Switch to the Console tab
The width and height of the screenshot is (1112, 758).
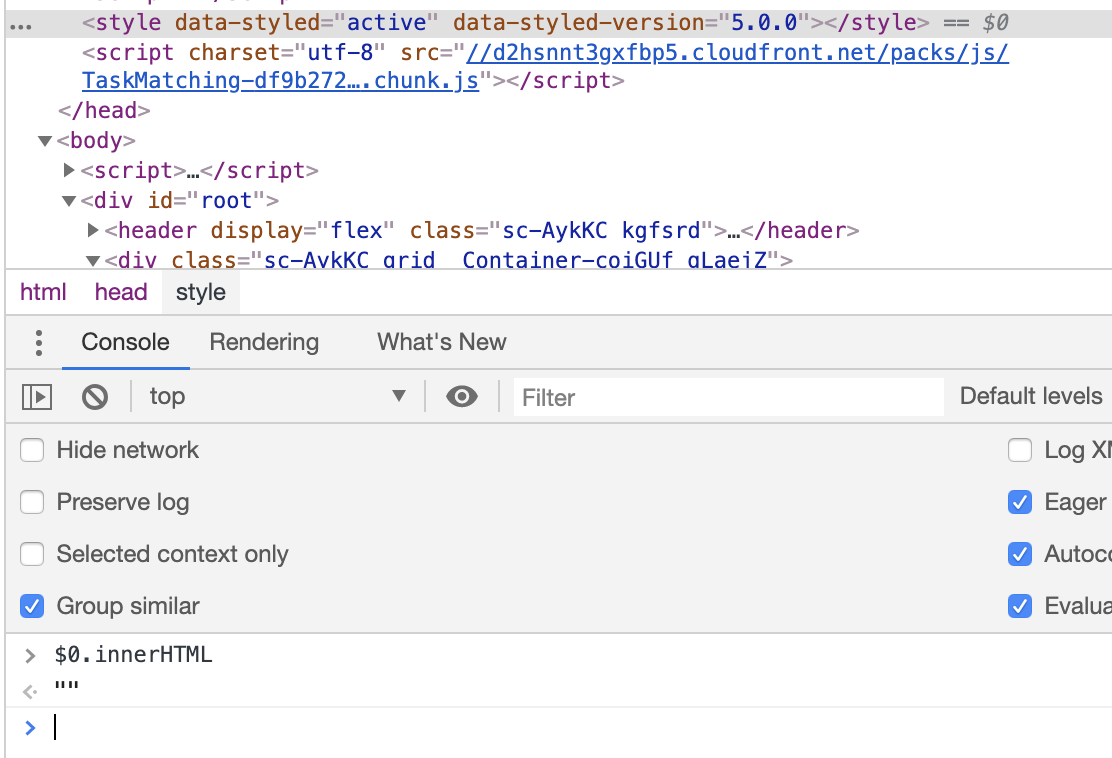point(126,342)
